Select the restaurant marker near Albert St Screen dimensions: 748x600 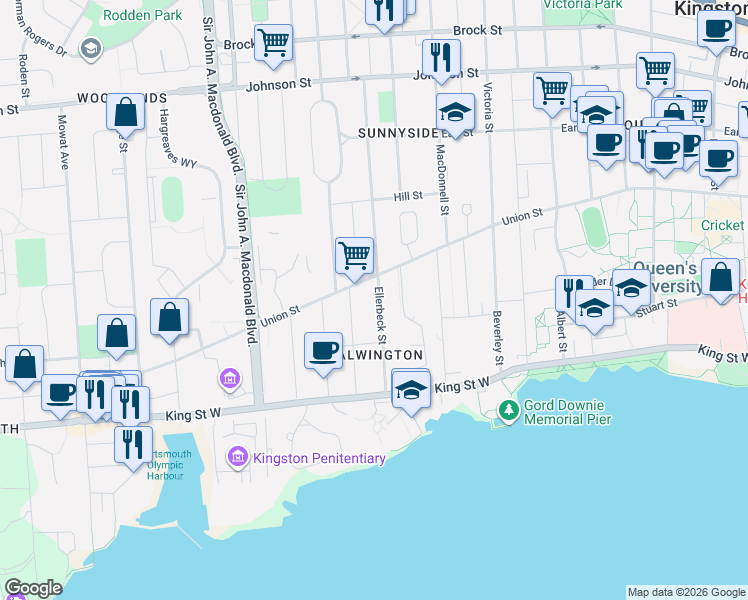(x=568, y=292)
